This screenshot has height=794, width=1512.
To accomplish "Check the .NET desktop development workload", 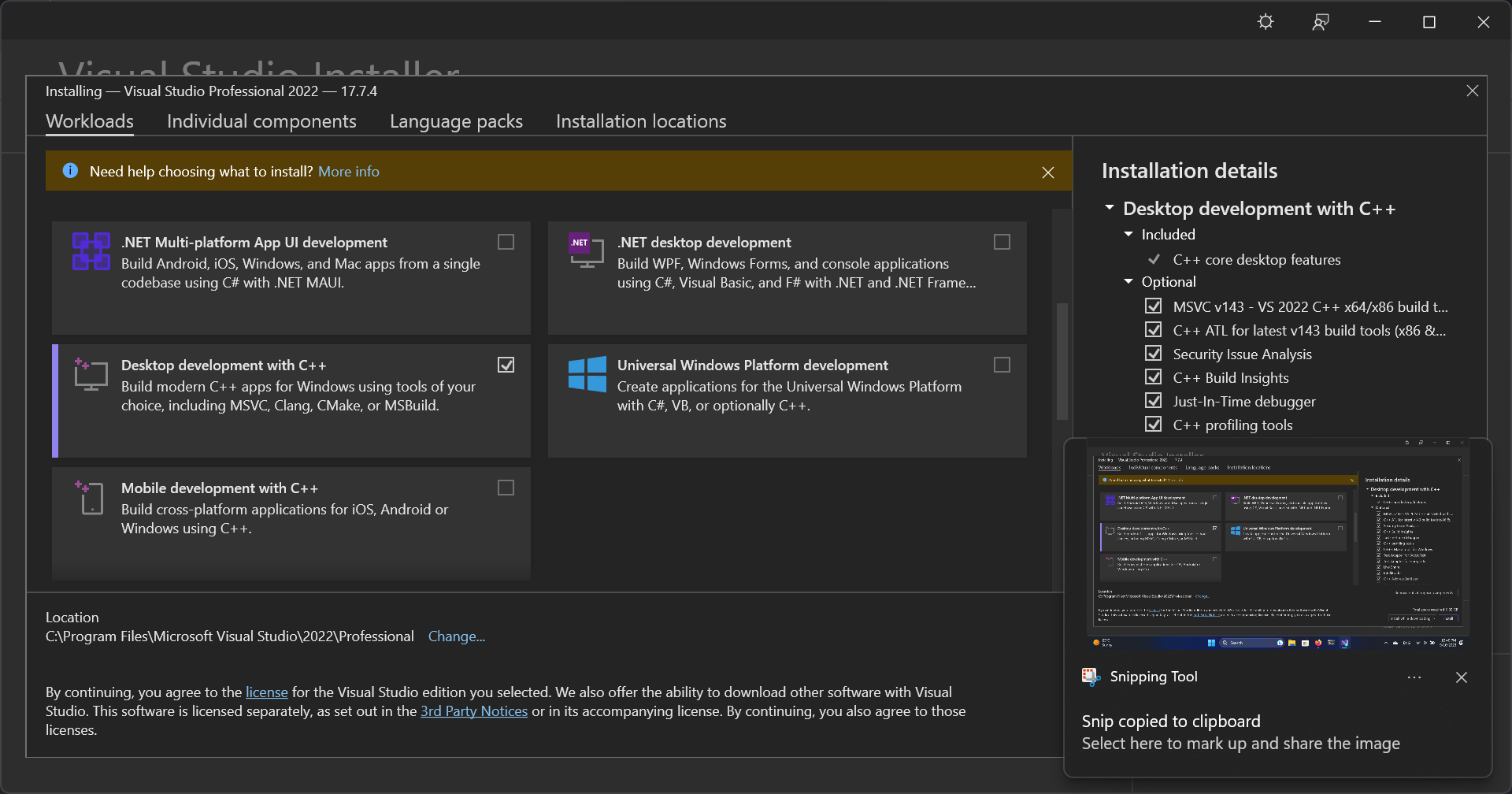I will [1002, 242].
